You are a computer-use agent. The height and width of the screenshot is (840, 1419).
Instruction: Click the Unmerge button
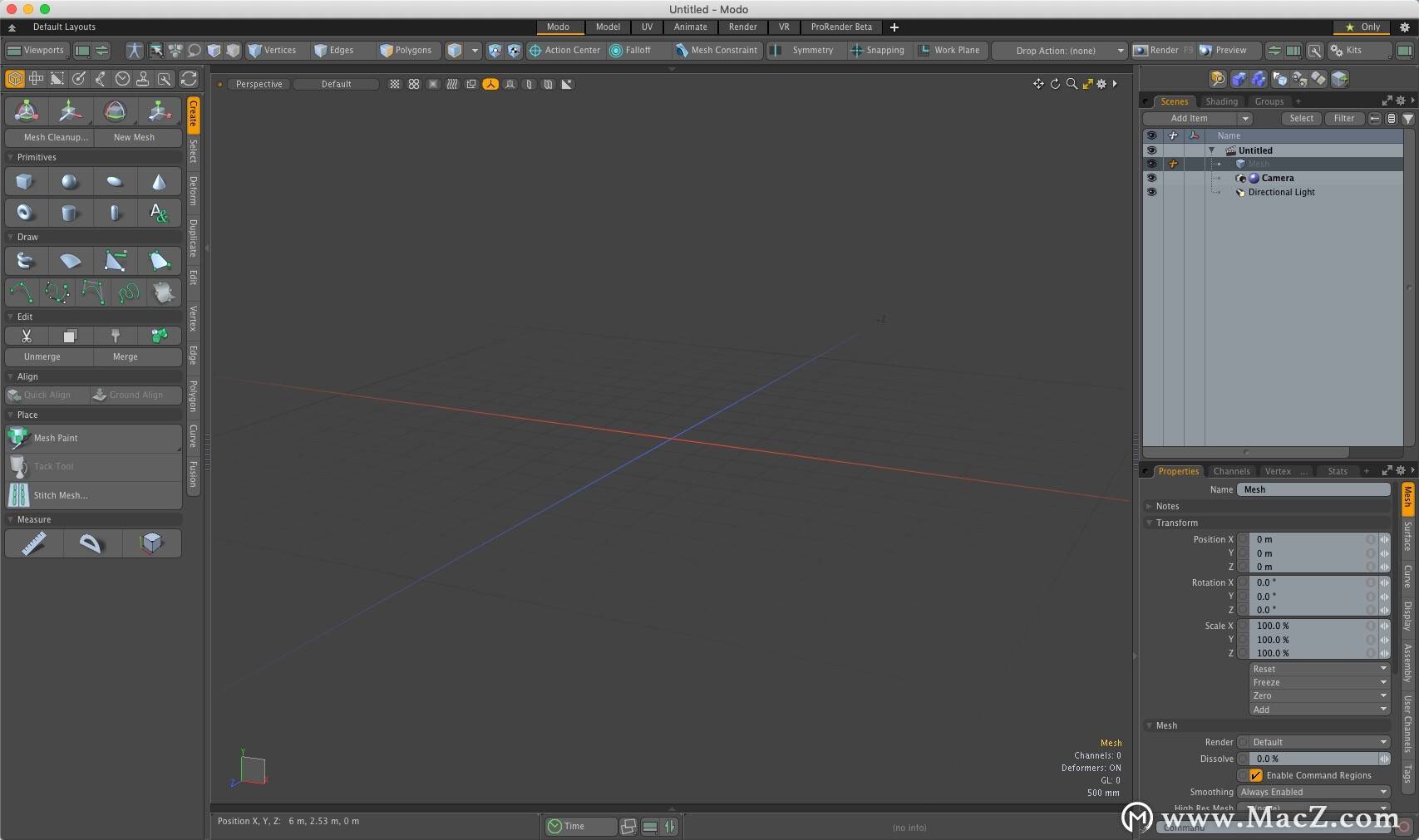tap(49, 356)
